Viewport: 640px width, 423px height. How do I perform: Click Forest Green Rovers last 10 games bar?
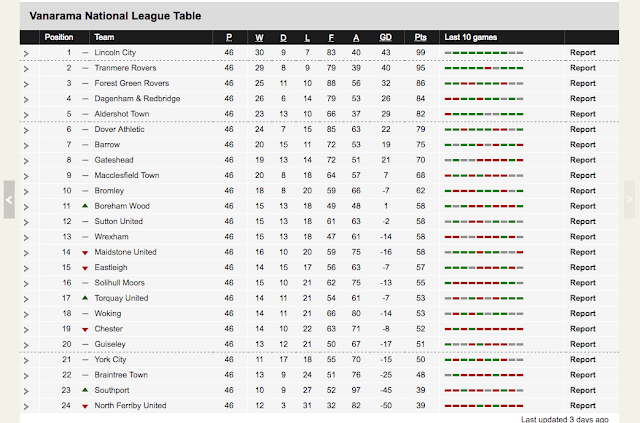click(484, 83)
